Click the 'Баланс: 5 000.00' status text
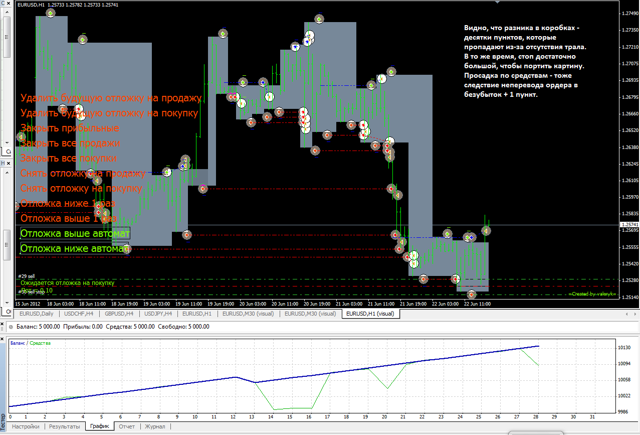This screenshot has width=640, height=435. pyautogui.click(x=38, y=327)
